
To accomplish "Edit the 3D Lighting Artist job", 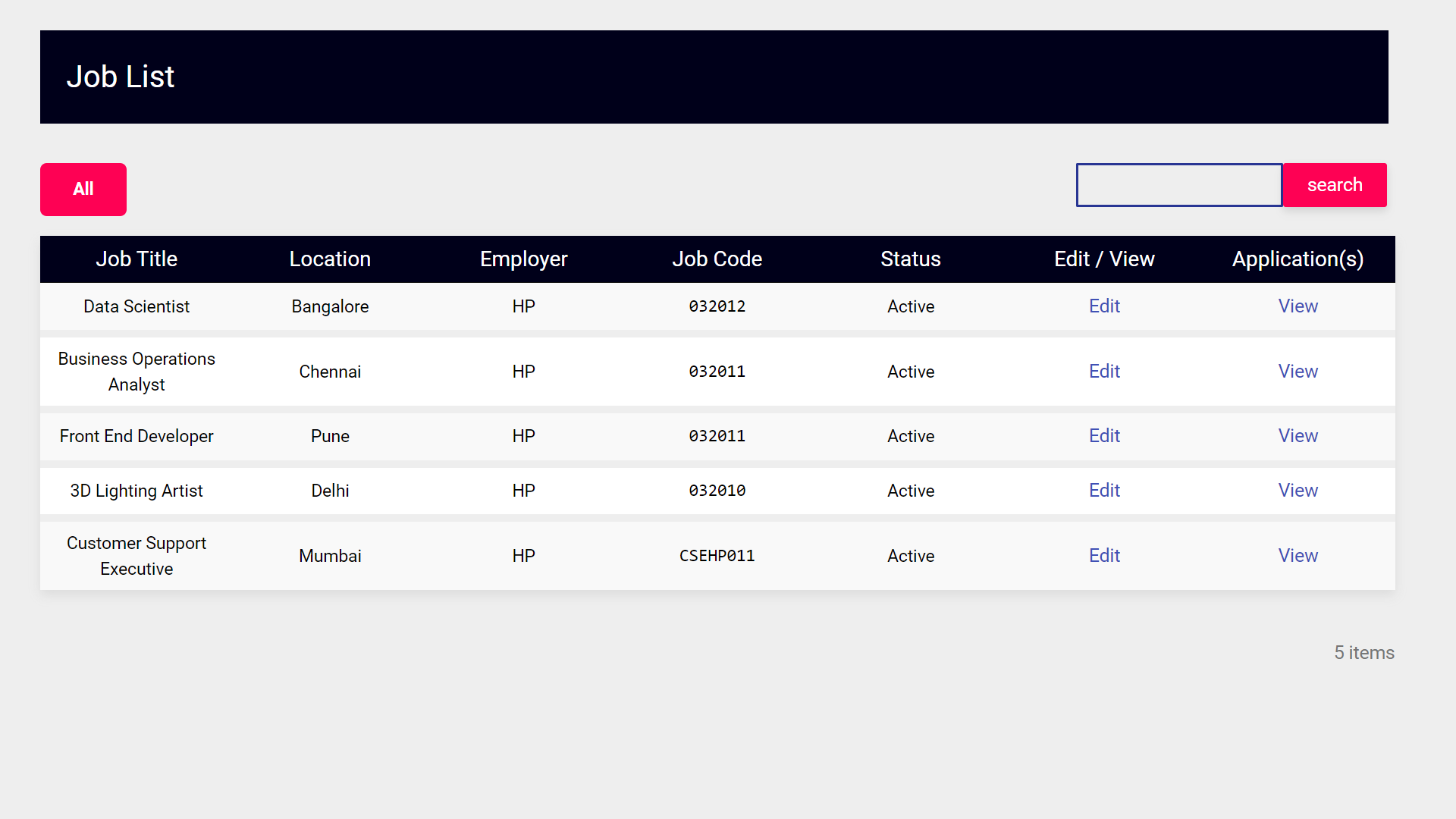I will coord(1104,490).
